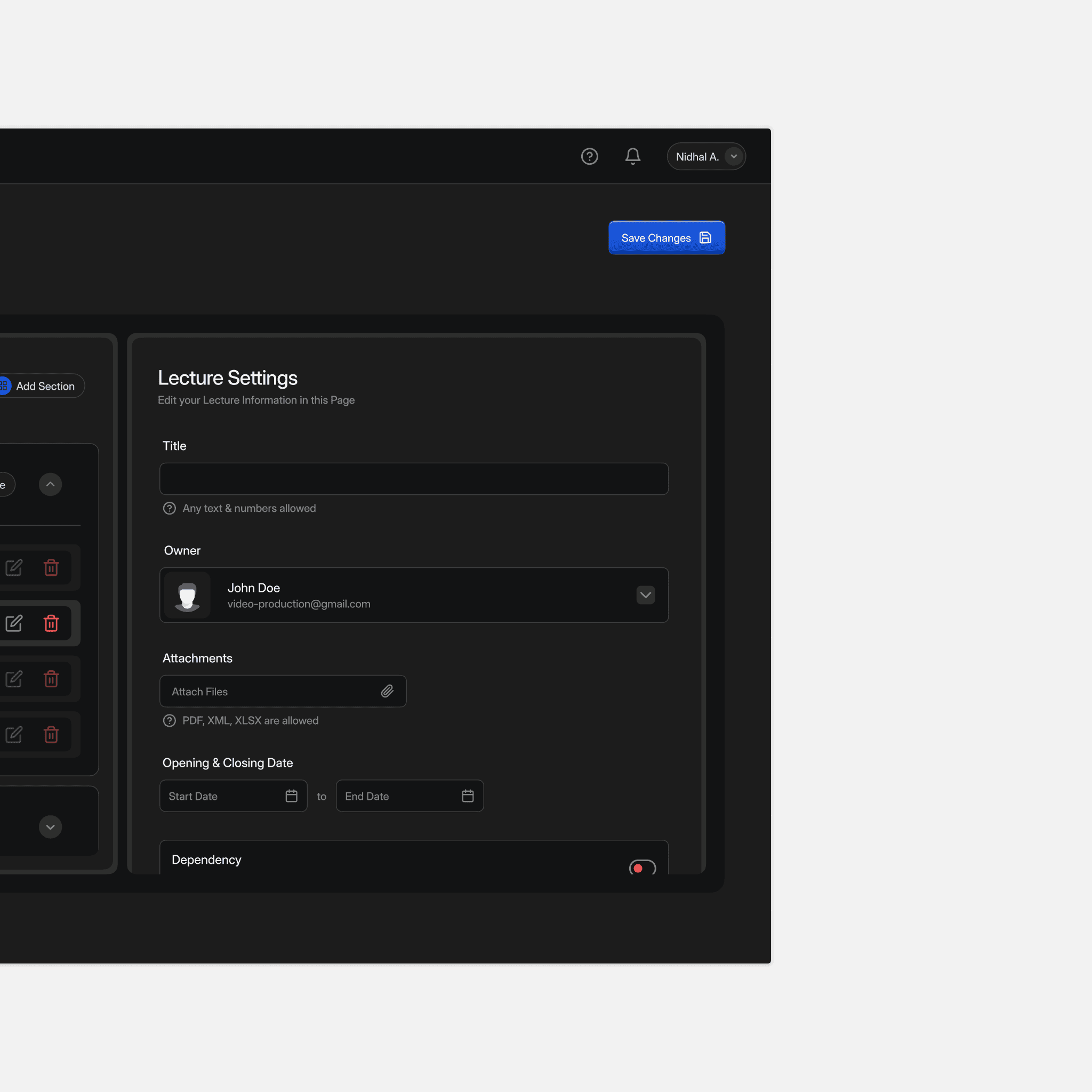This screenshot has width=1092, height=1092.
Task: Toggle the Dependency switch
Action: [x=642, y=868]
